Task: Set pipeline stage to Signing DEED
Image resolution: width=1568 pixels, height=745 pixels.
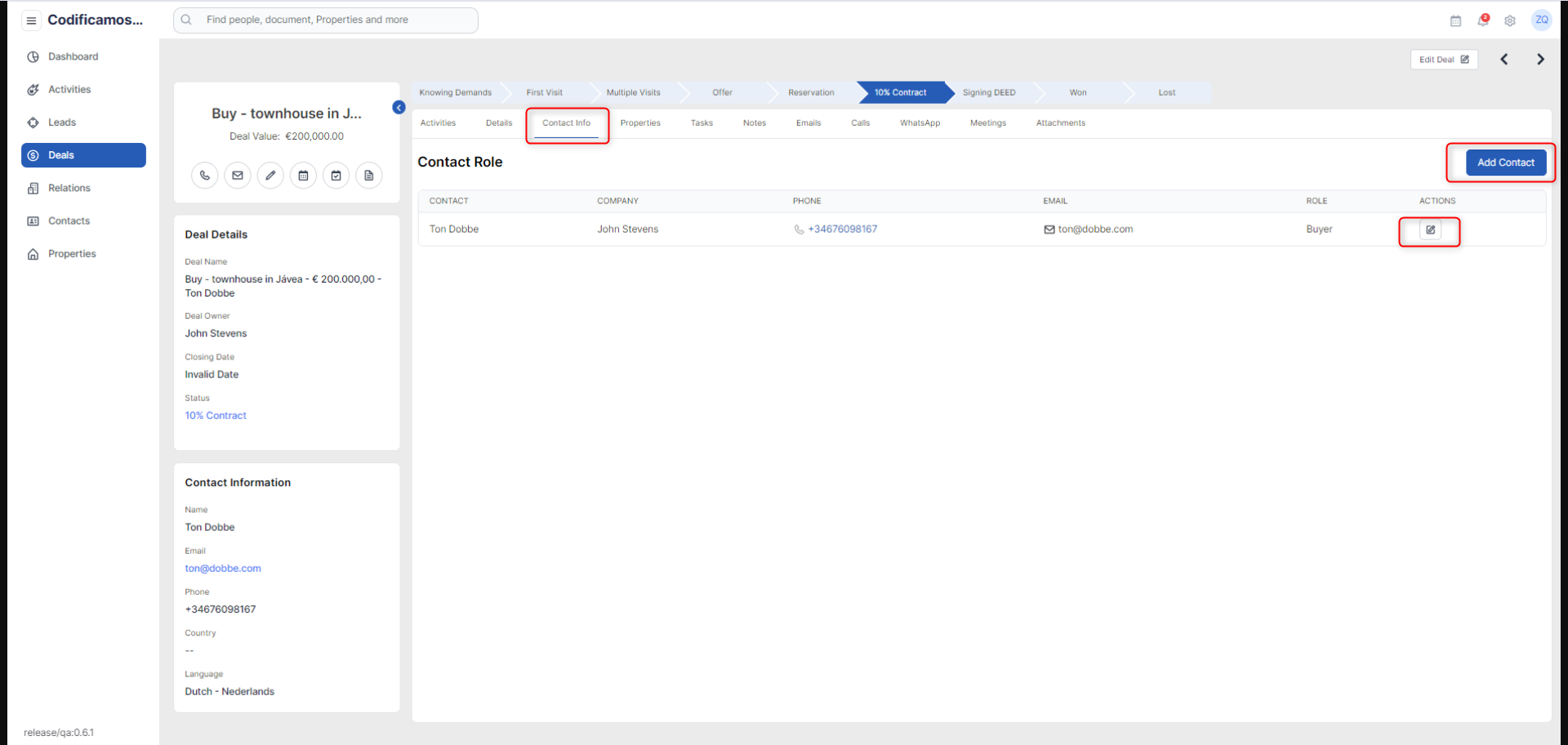Action: 989,93
